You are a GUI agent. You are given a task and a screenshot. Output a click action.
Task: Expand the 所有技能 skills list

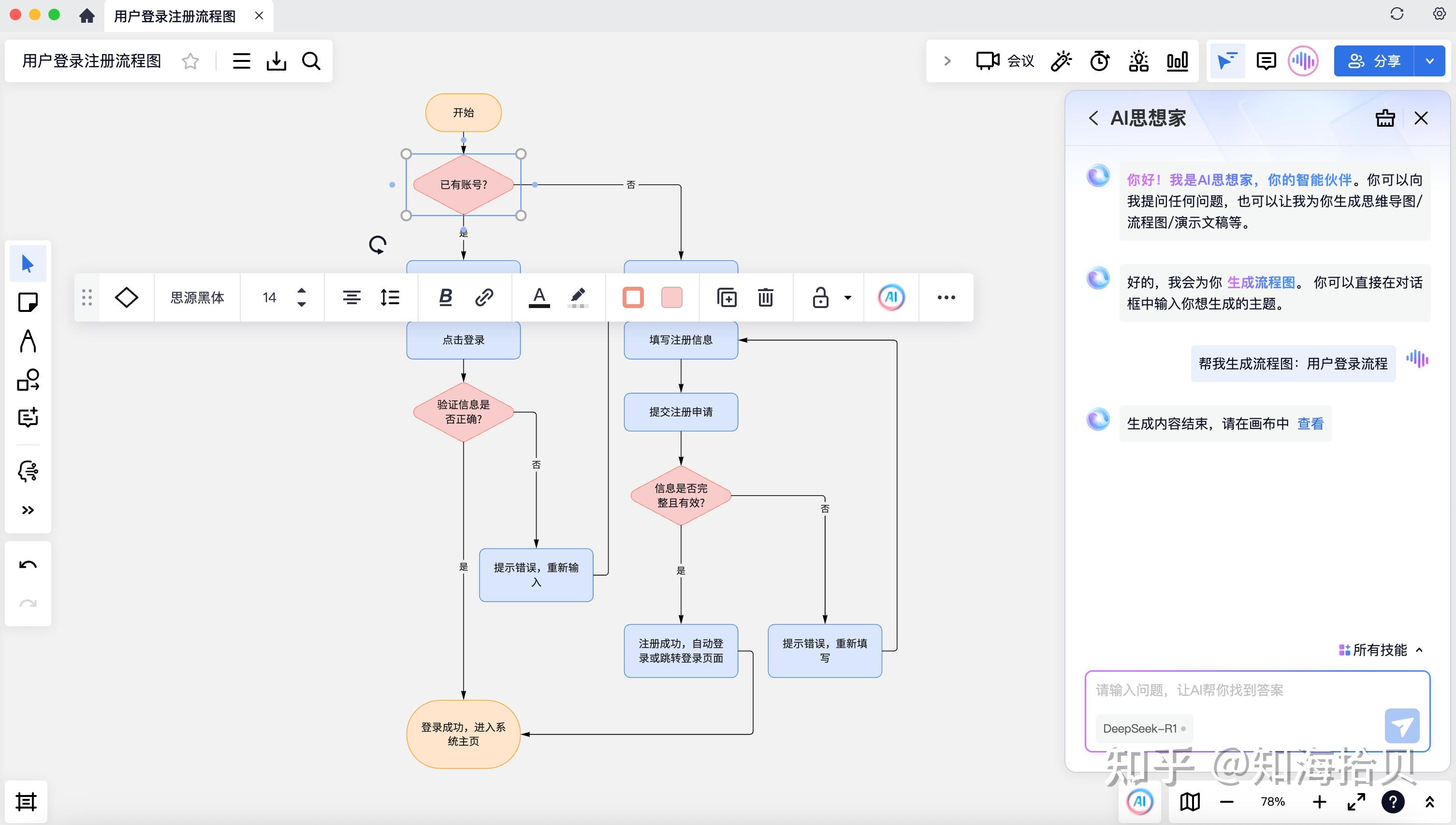[x=1380, y=650]
